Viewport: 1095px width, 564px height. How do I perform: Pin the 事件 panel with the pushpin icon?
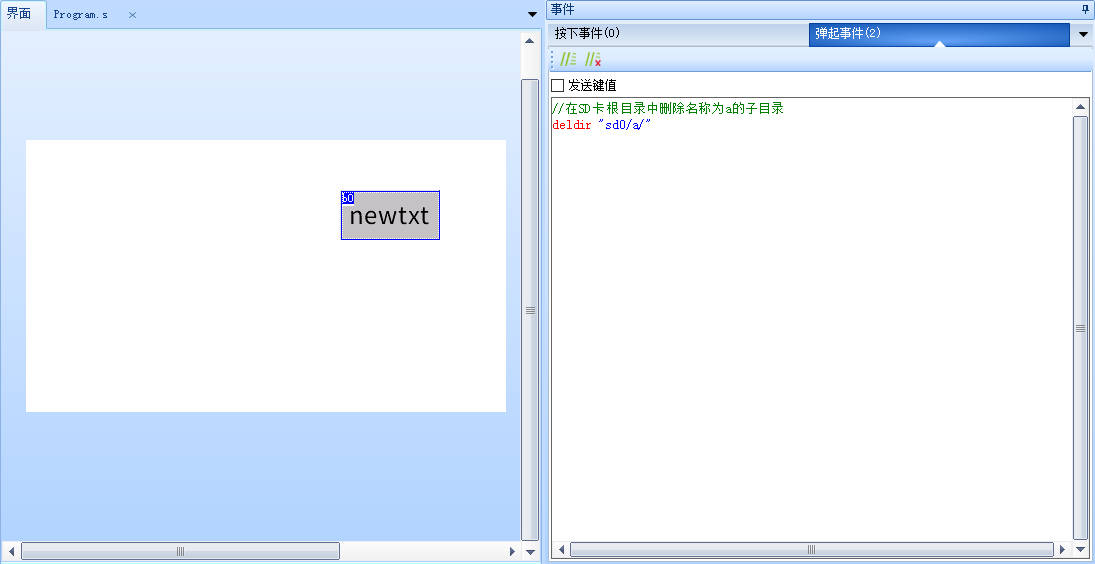(x=1086, y=9)
